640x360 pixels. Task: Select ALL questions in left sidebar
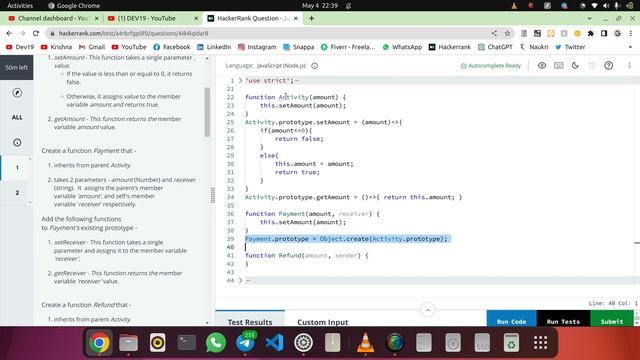17,117
